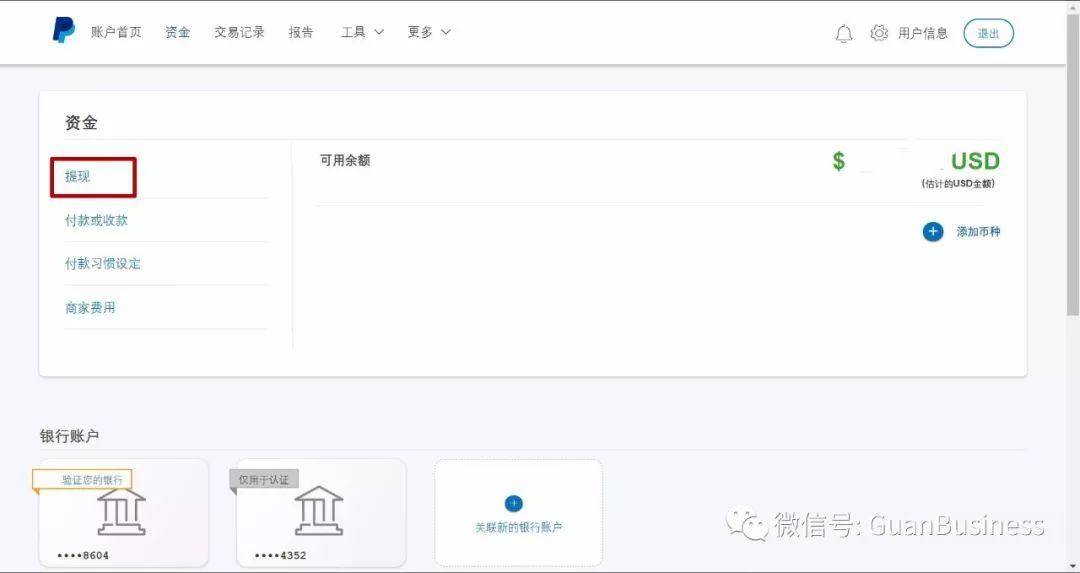The width and height of the screenshot is (1080, 573).
Task: Open the settings gear icon
Action: pyautogui.click(x=879, y=33)
